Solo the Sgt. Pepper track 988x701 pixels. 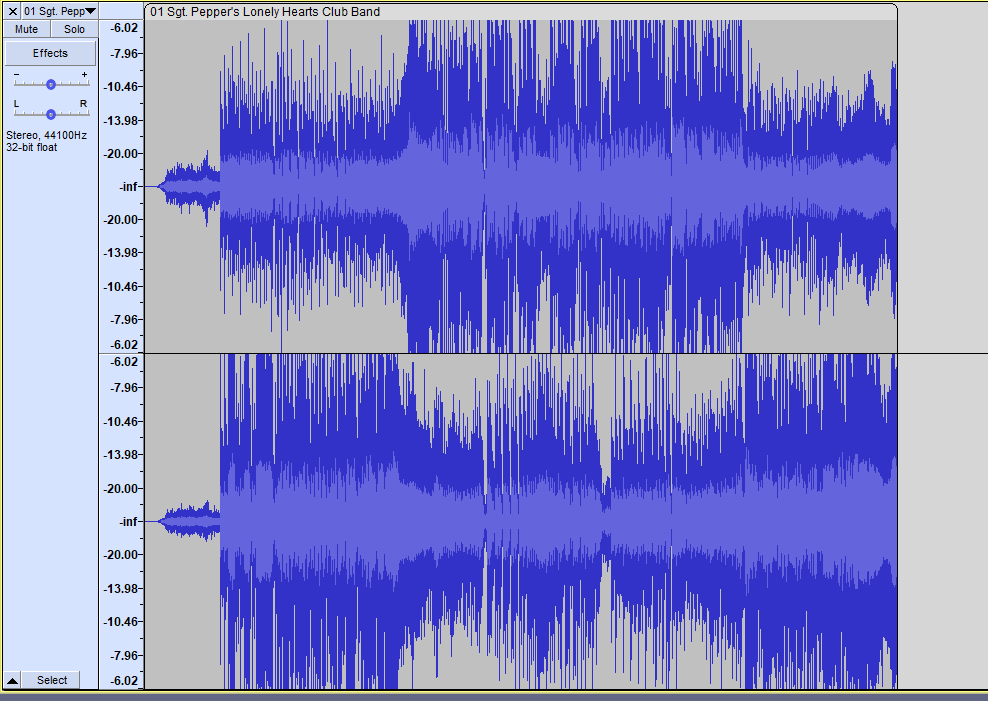pyautogui.click(x=73, y=29)
